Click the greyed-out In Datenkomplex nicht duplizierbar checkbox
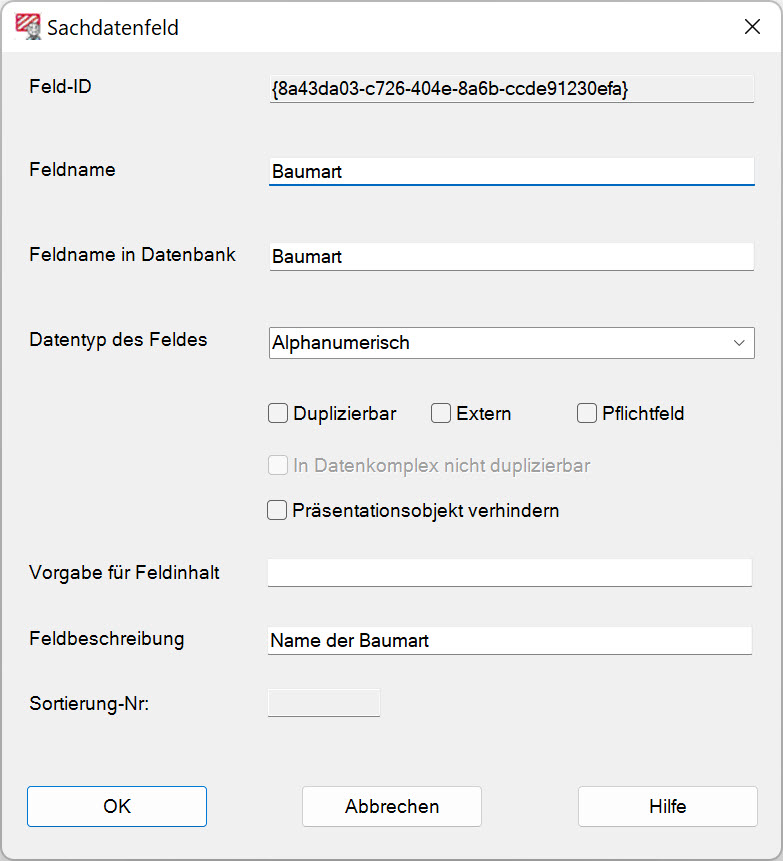The width and height of the screenshot is (783, 861). [278, 466]
